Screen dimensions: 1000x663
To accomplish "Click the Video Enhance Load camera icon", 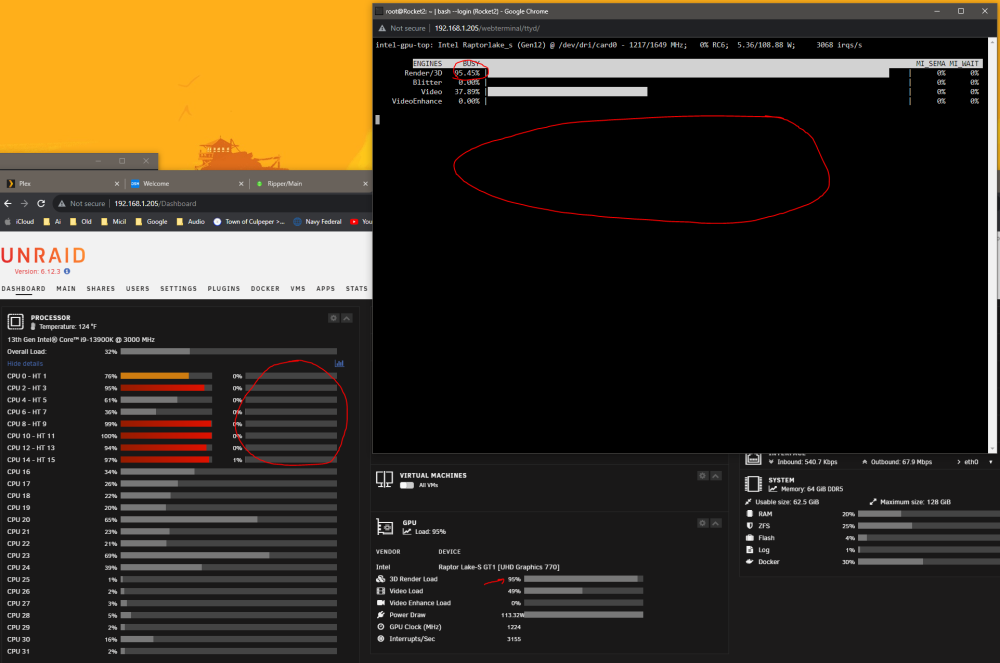I will point(381,603).
